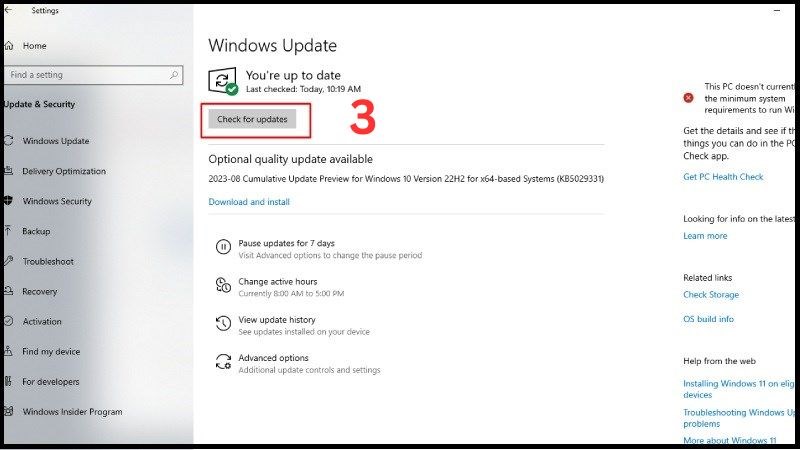The width and height of the screenshot is (800, 450).
Task: Click the Related links heading
Action: coord(708,278)
